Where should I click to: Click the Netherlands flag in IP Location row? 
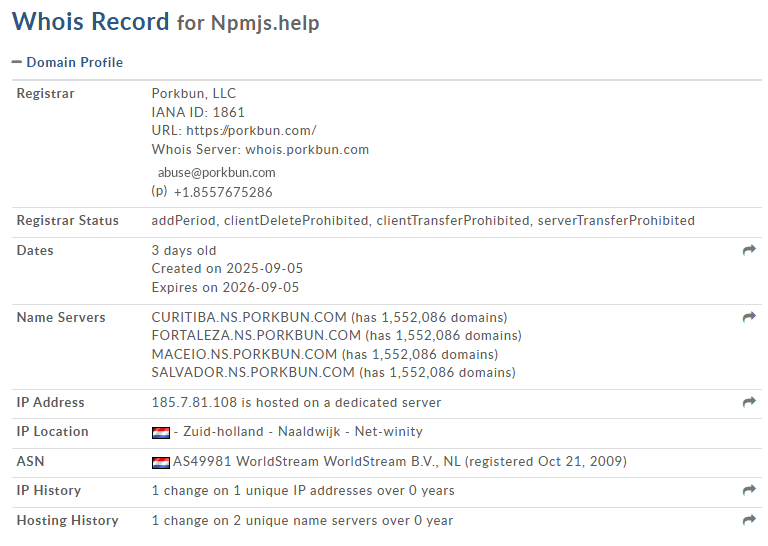(x=160, y=432)
